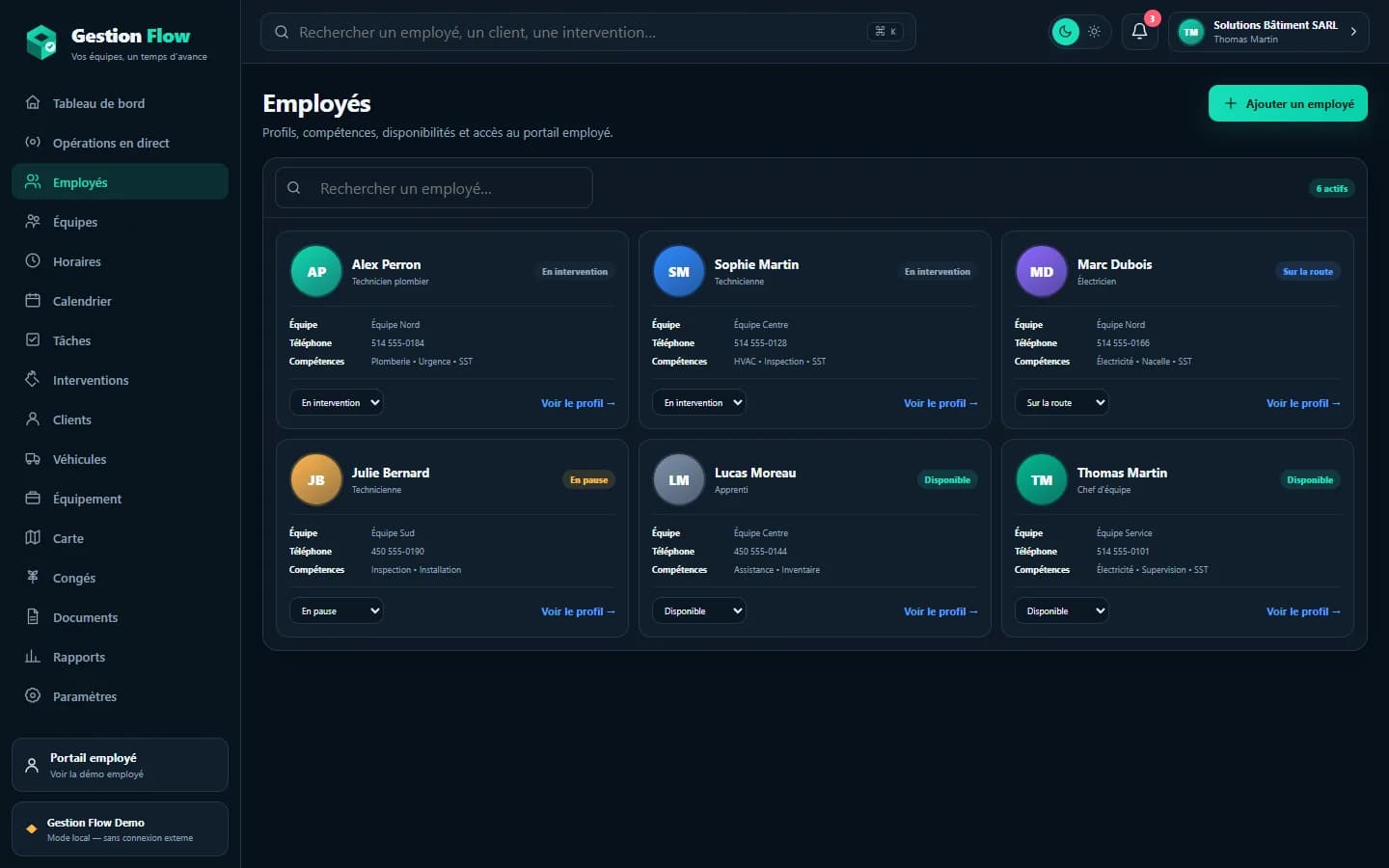This screenshot has height=868, width=1389.
Task: Click Rechercher un employé search field
Action: (434, 188)
